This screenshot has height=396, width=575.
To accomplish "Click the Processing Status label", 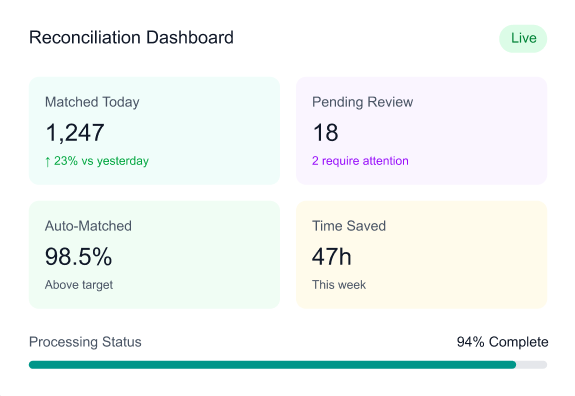I will [x=85, y=342].
